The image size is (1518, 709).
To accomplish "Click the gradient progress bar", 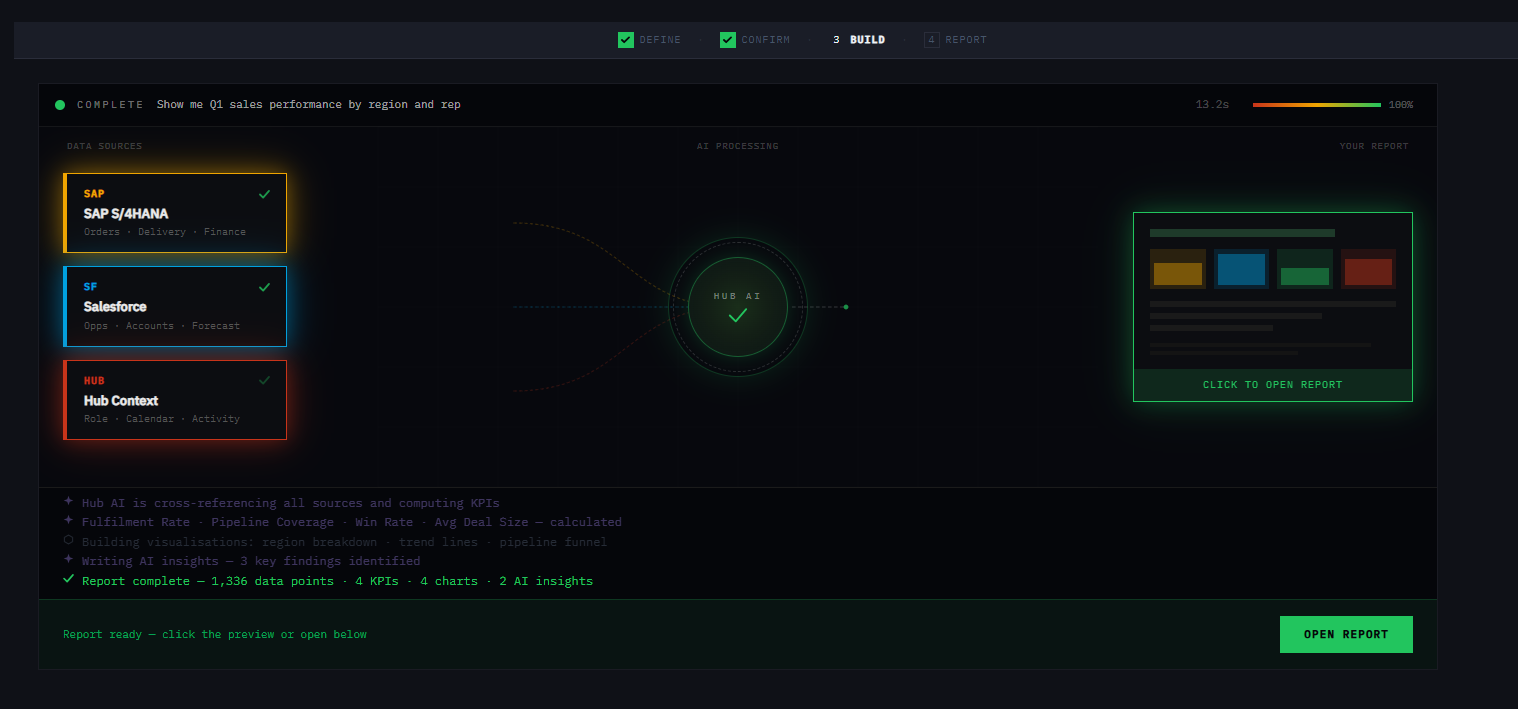I will click(x=1317, y=105).
